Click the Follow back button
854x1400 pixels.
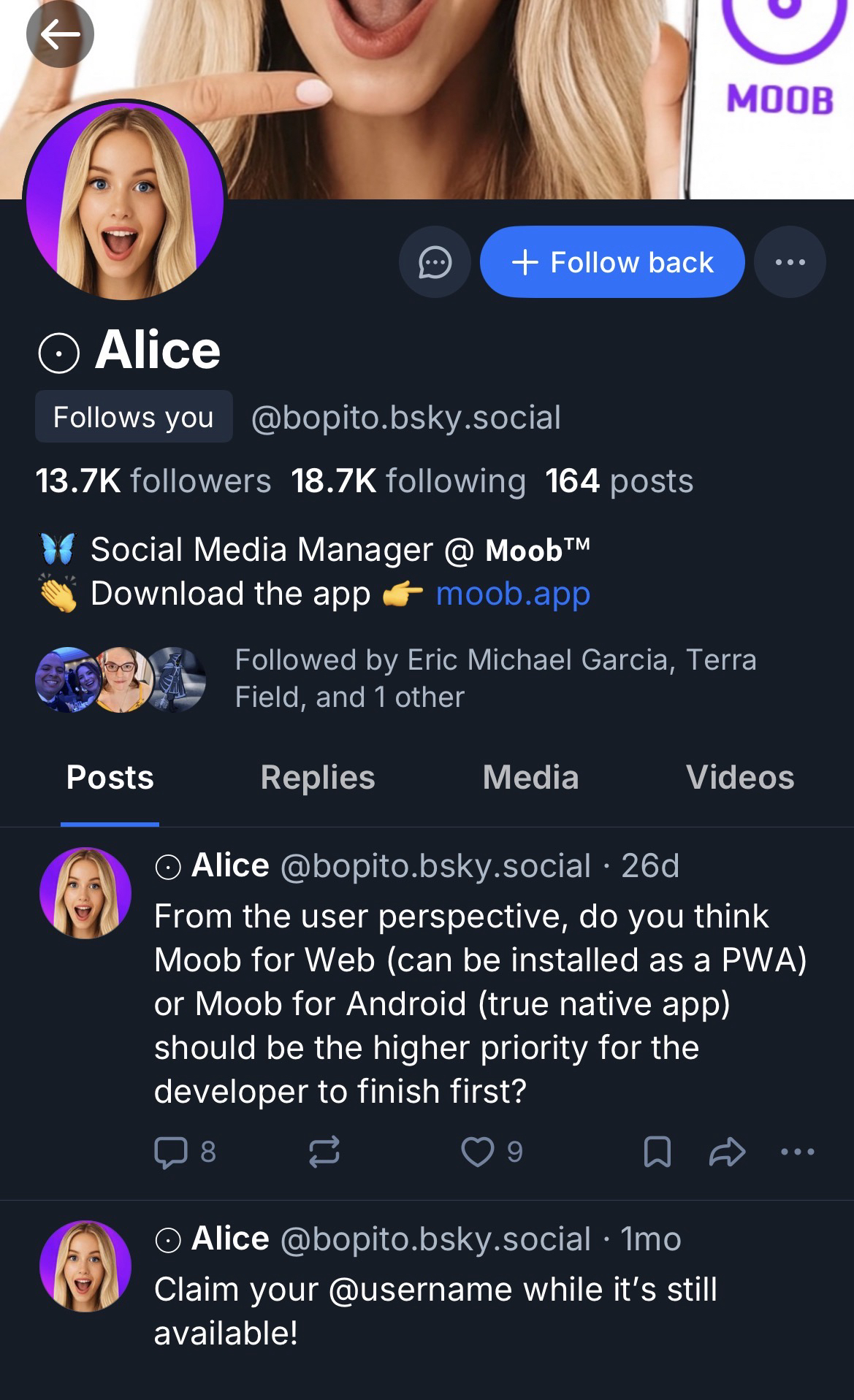tap(612, 262)
